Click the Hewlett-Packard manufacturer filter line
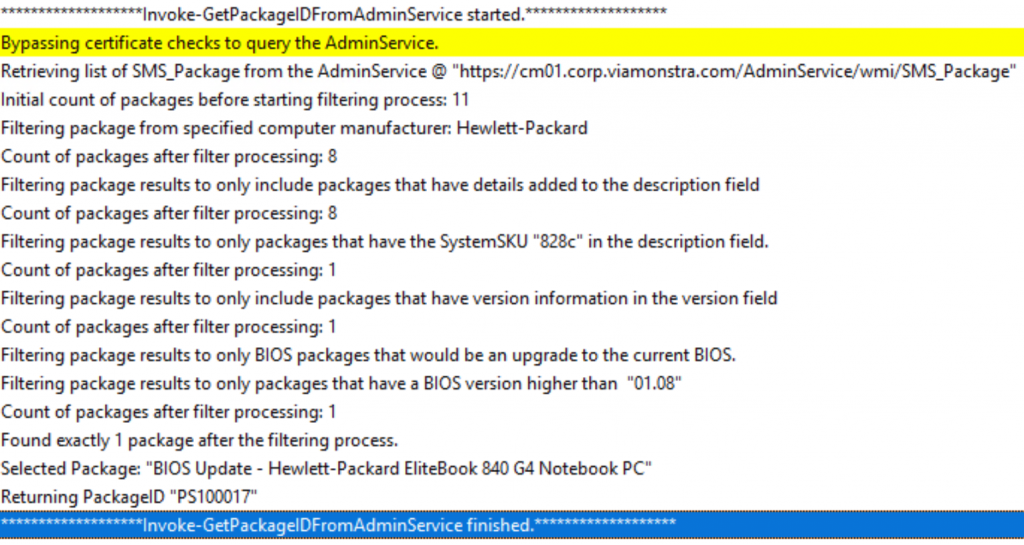The image size is (1024, 545). pyautogui.click(x=512, y=127)
